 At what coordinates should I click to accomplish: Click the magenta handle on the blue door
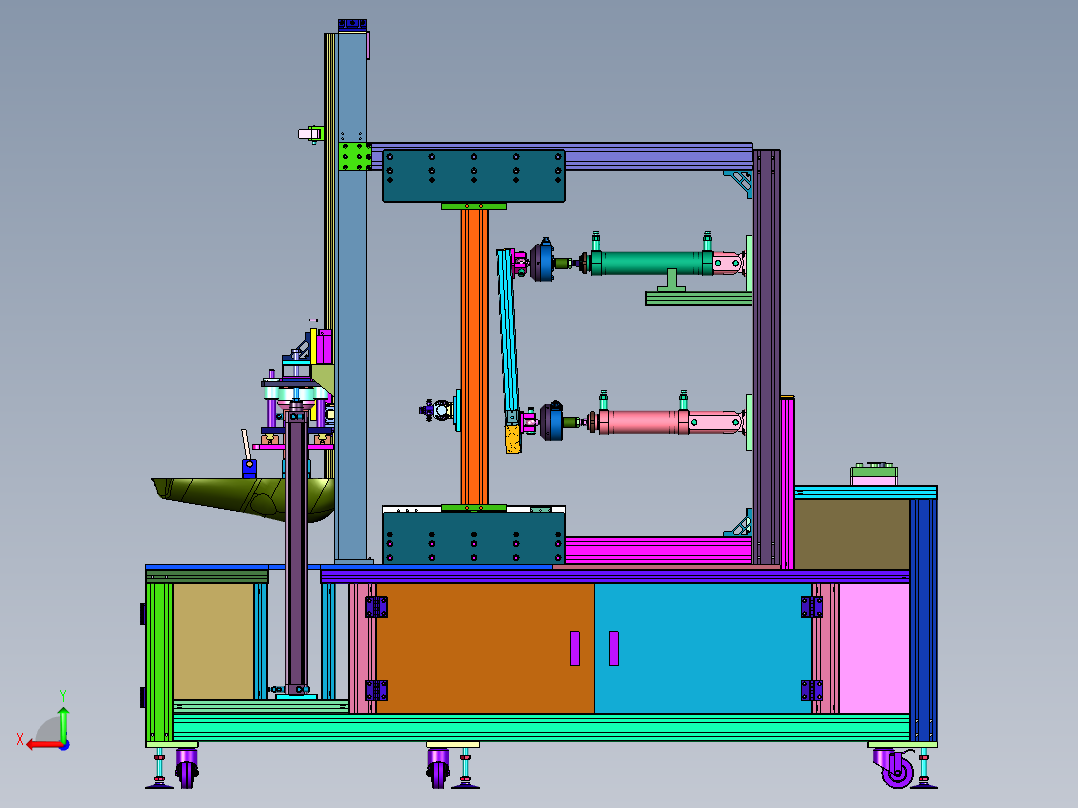(x=614, y=648)
